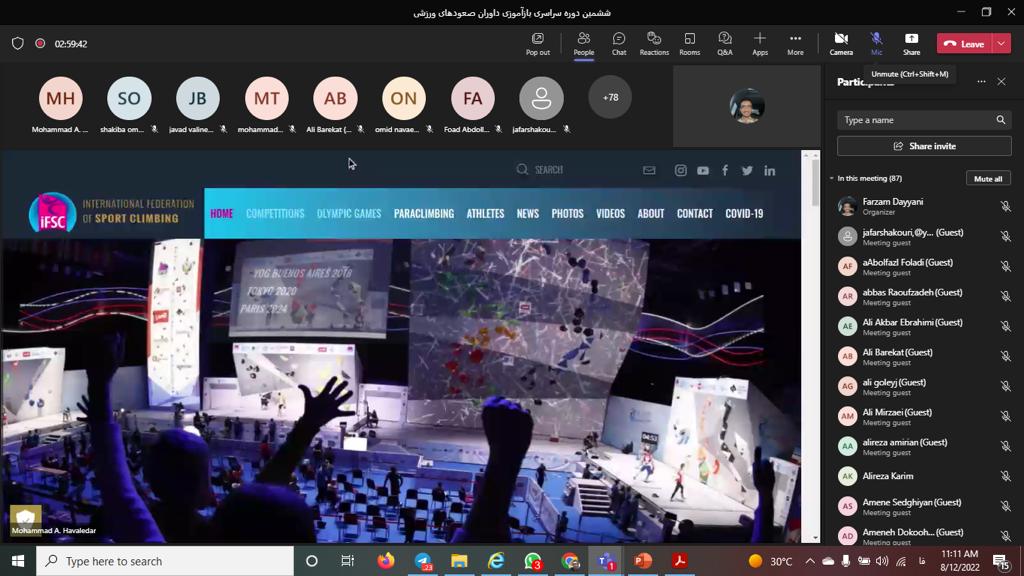Collapse the In this meeting list

pos(832,179)
